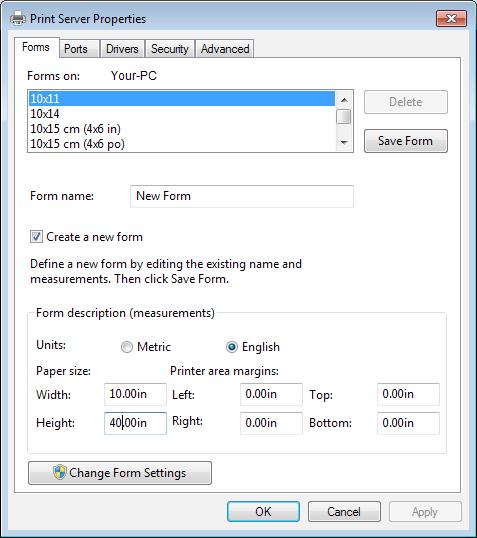Click the forms list scroll up arrow
Screen dimensions: 477x538
(344, 100)
